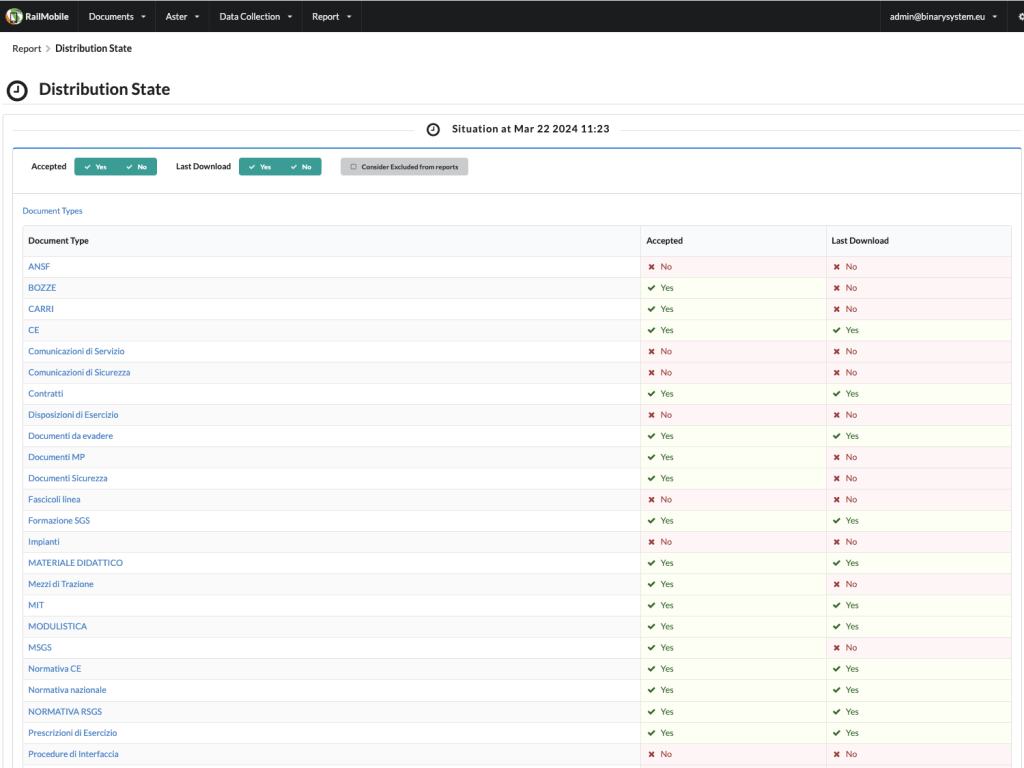1024x768 pixels.
Task: Expand the Data Collection menu
Action: [x=255, y=16]
